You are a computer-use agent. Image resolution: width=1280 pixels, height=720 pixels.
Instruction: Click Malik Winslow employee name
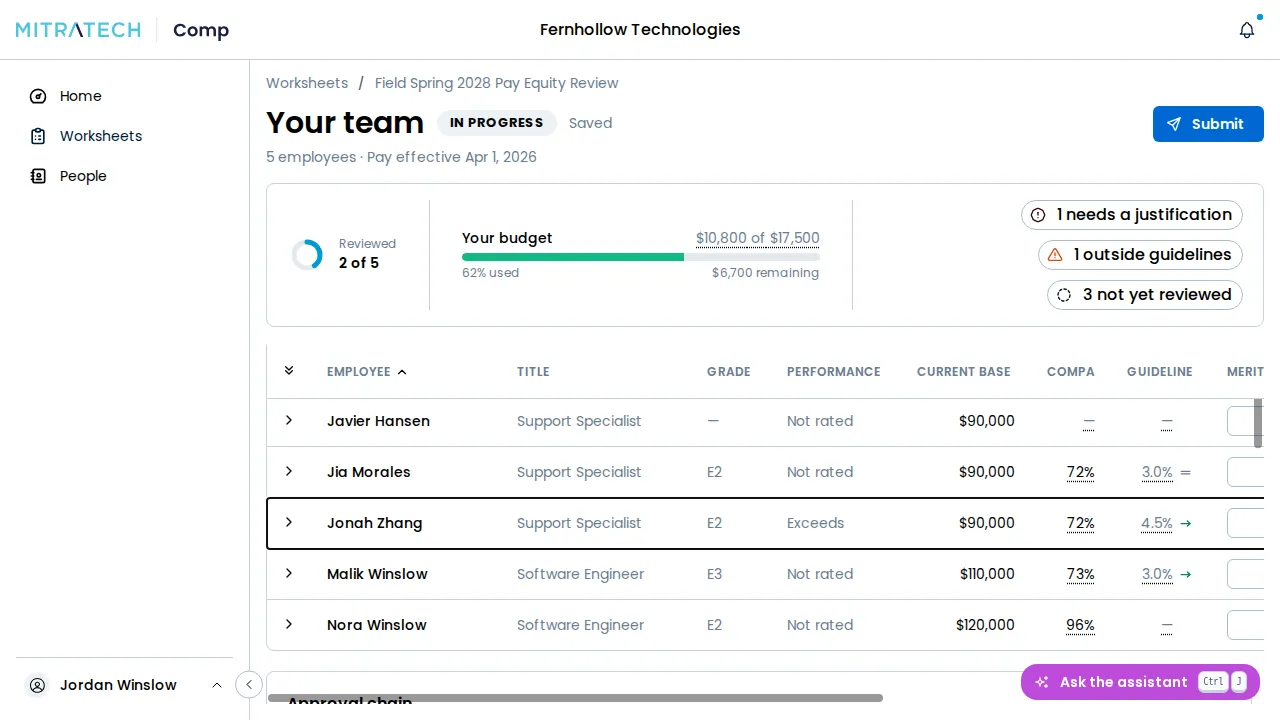click(377, 574)
